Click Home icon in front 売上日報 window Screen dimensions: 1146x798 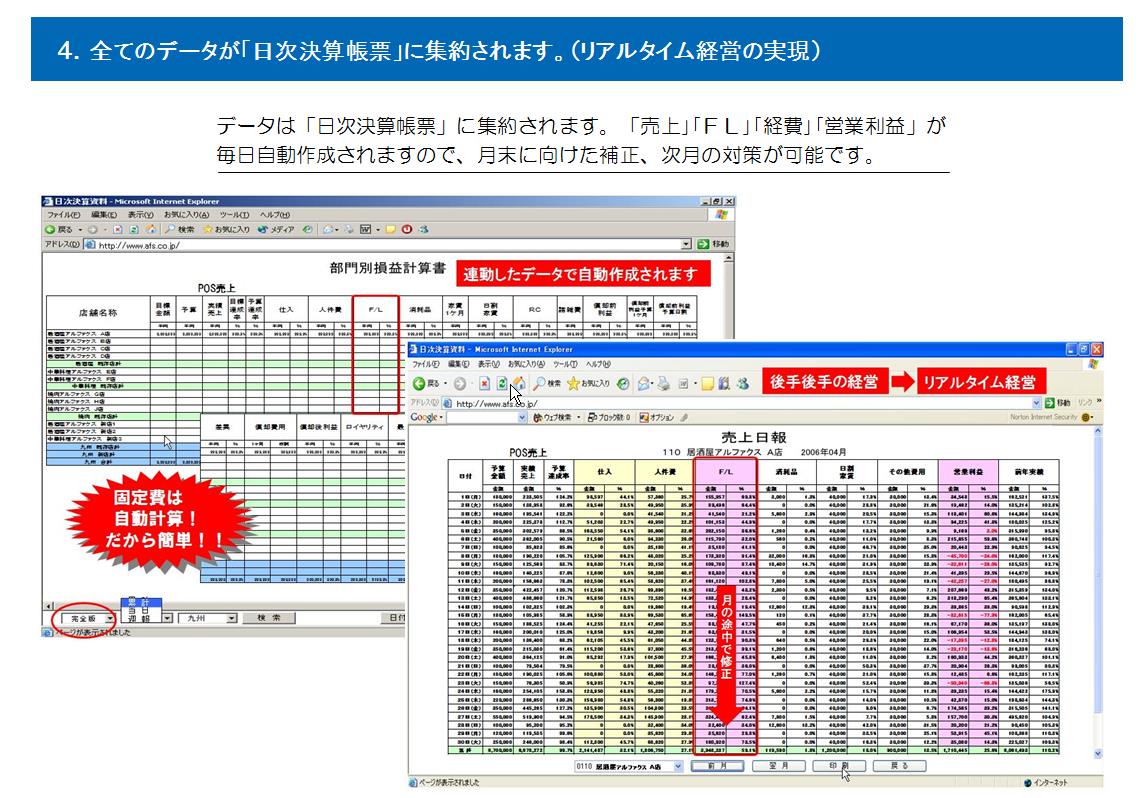518,384
